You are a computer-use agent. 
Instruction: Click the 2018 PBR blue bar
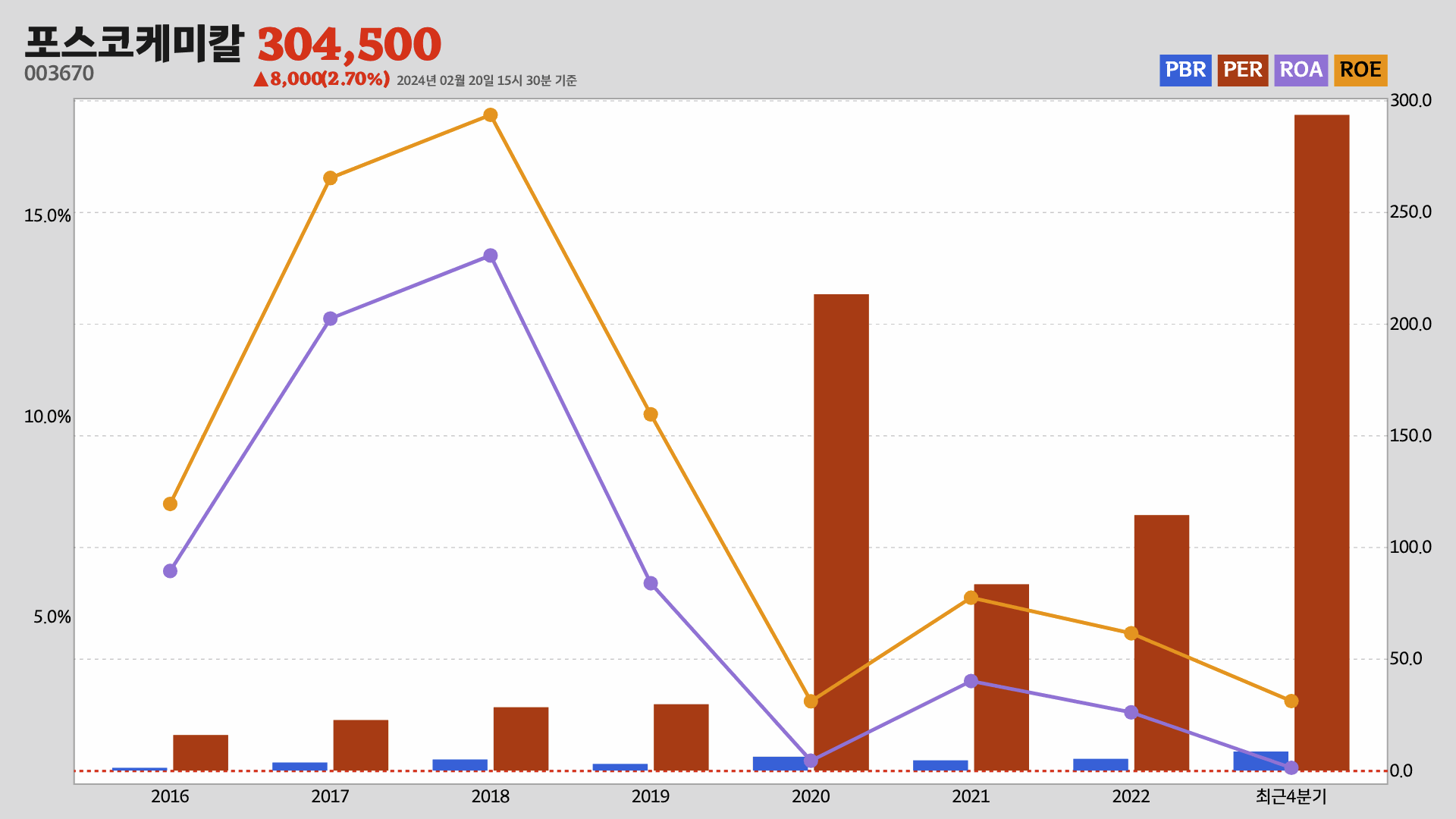pyautogui.click(x=460, y=765)
